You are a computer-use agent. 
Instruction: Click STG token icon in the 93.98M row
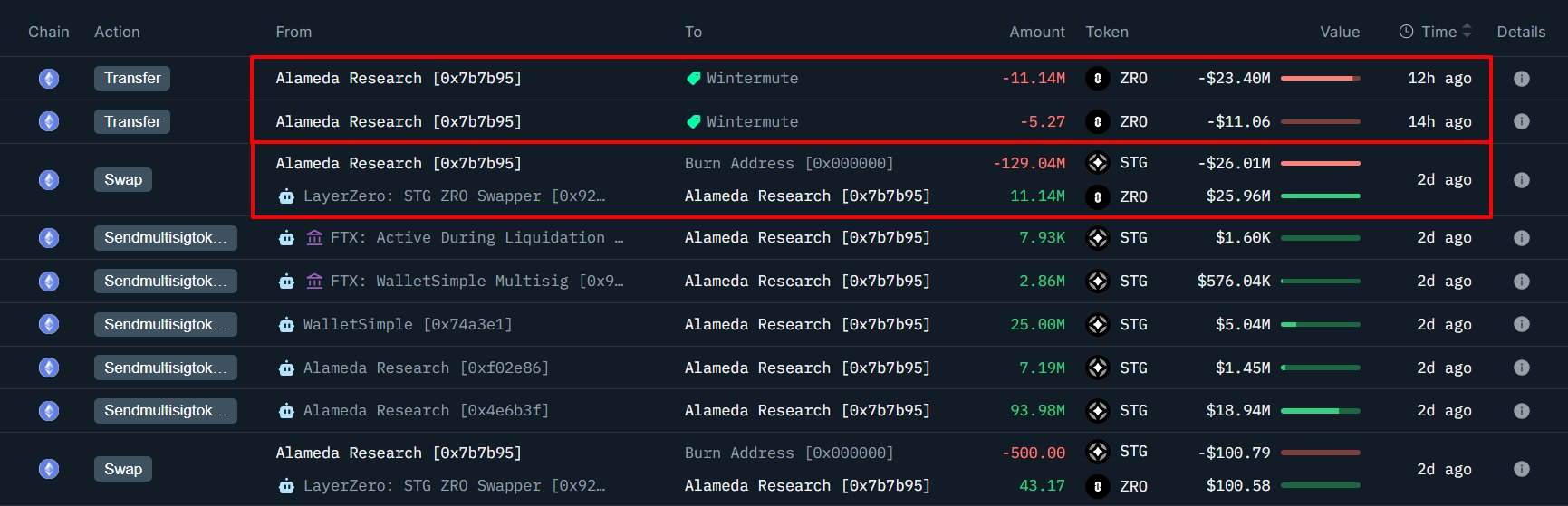point(1097,411)
